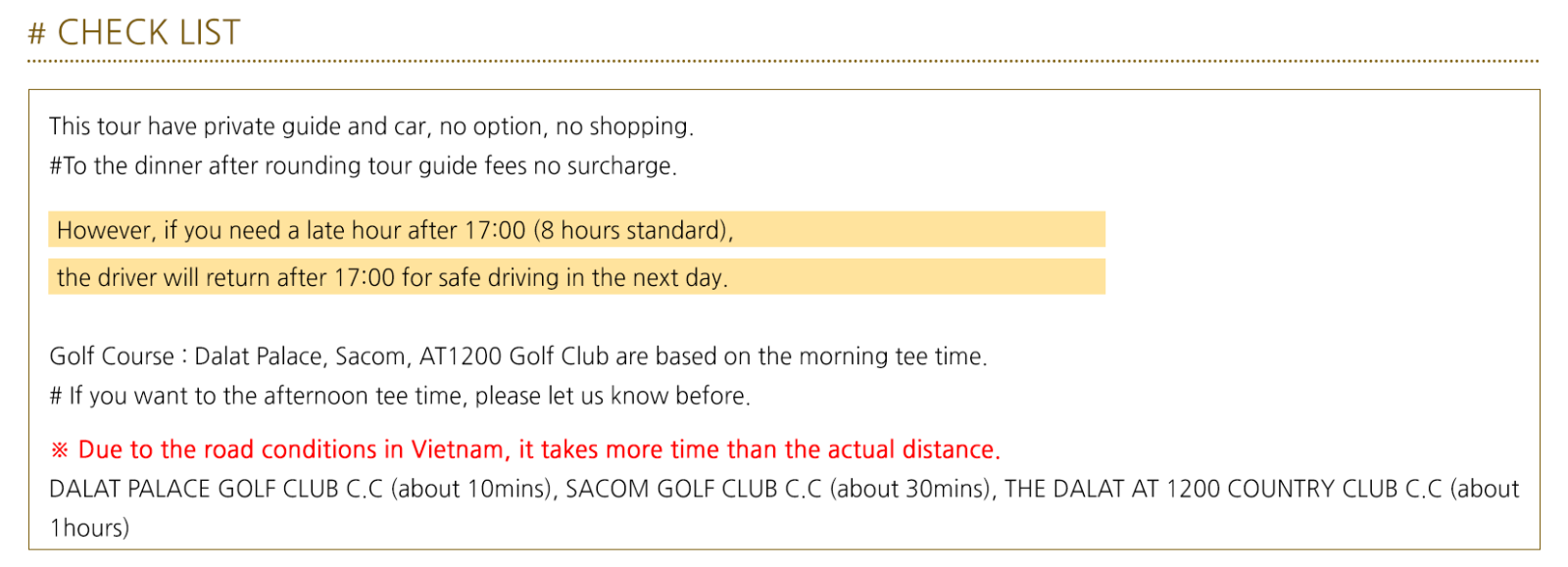Click the dinner after rounding surcharge line
Image resolution: width=1568 pixels, height=567 pixels.
[x=364, y=165]
